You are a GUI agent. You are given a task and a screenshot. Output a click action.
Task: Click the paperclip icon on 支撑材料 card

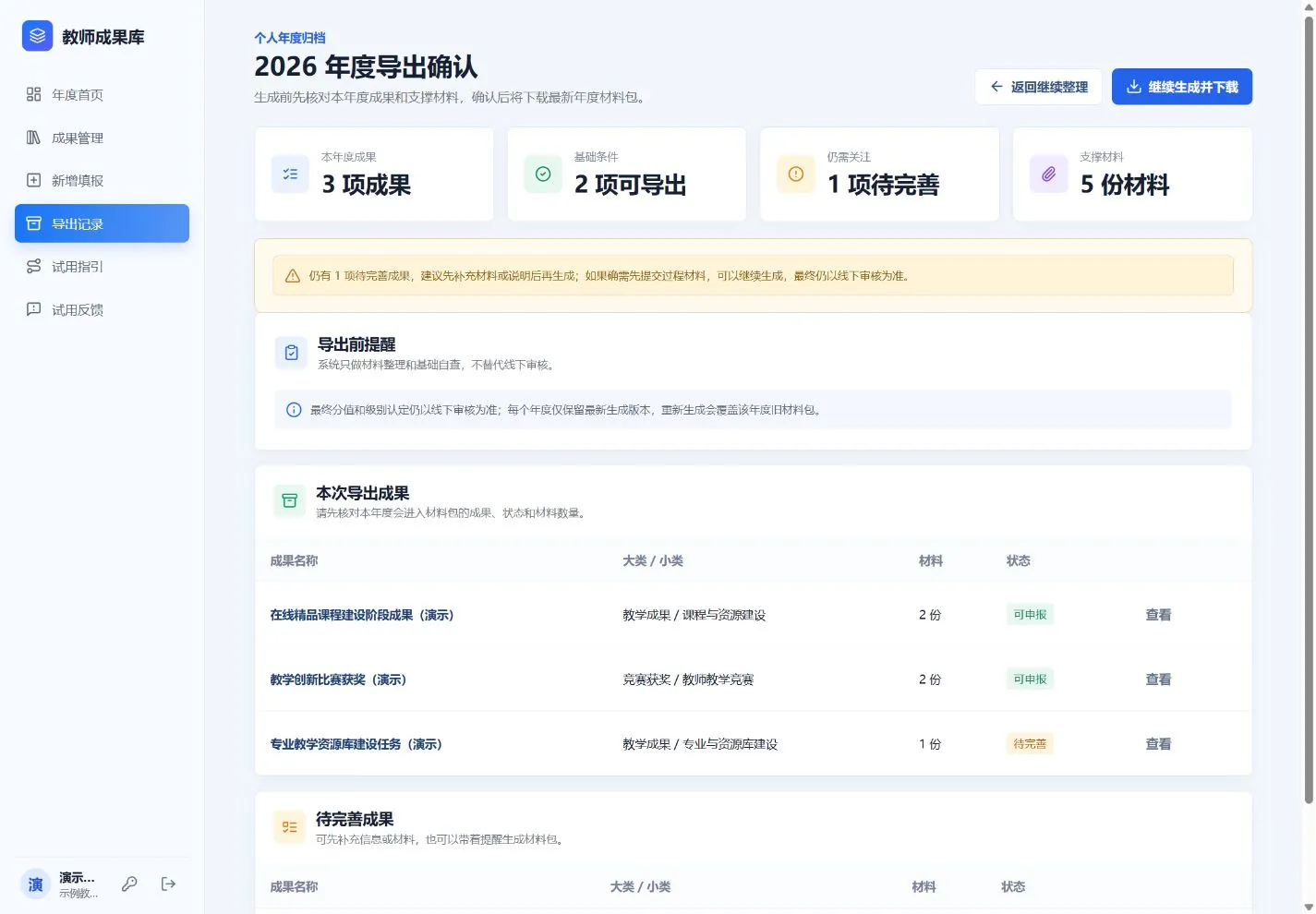[1048, 174]
